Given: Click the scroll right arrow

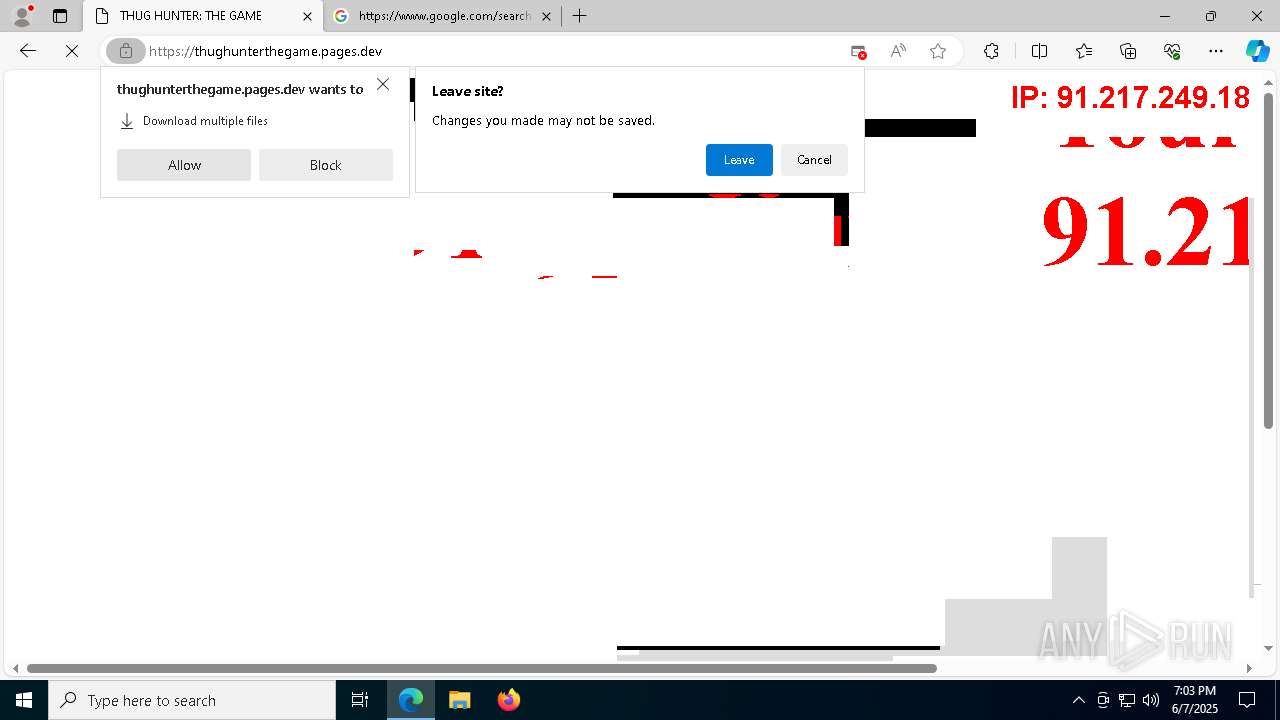Looking at the screenshot, I should tap(1249, 668).
